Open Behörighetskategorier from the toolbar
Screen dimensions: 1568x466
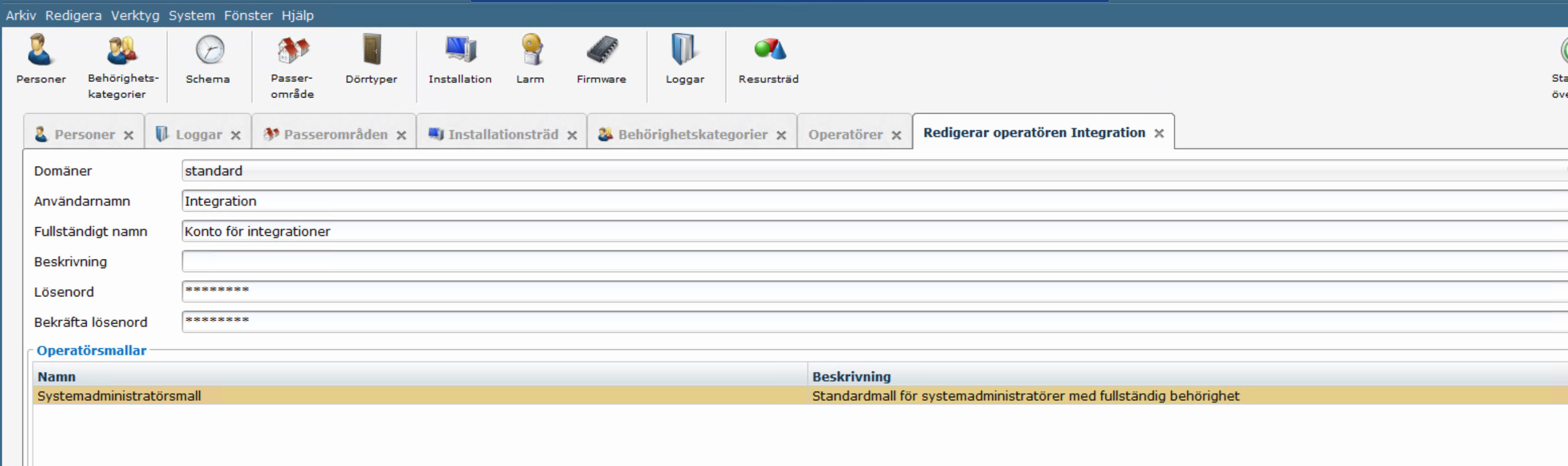(x=123, y=67)
